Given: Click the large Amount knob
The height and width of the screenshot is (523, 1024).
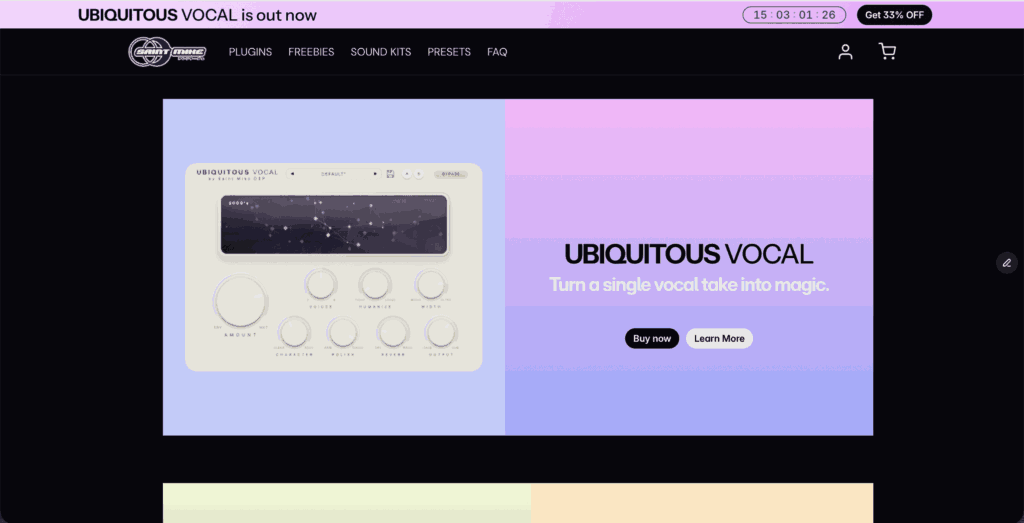Looking at the screenshot, I should [240, 302].
